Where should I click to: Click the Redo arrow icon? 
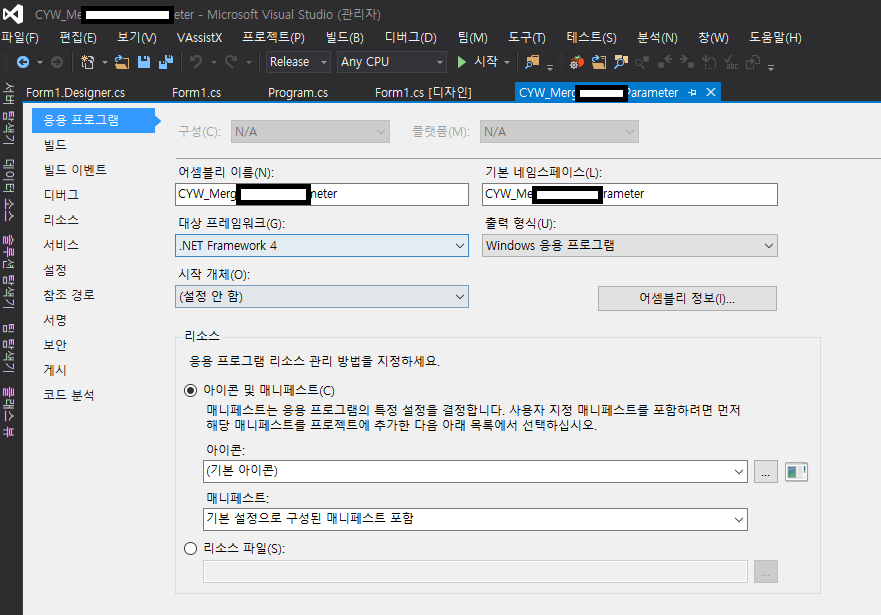(x=231, y=62)
